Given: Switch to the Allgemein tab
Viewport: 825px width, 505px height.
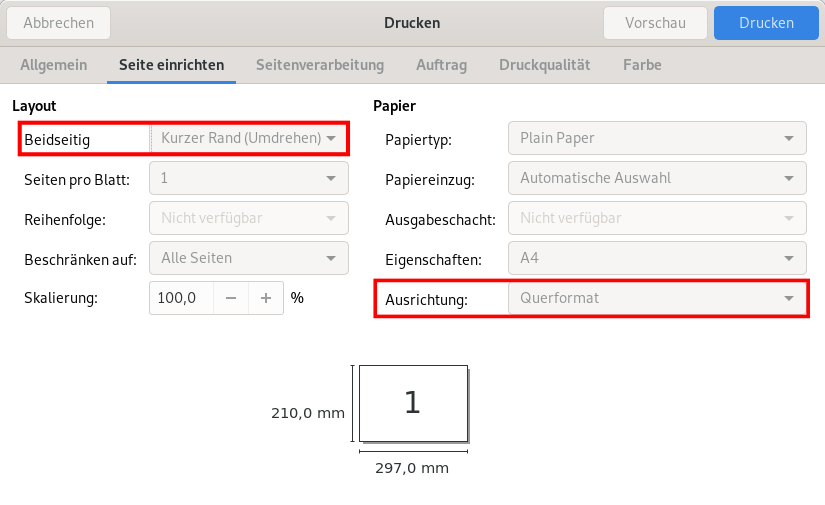Looking at the screenshot, I should (x=53, y=65).
